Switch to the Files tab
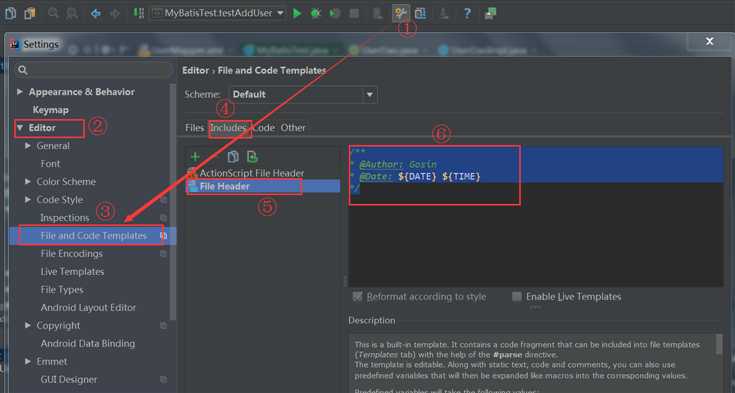The width and height of the screenshot is (735, 393). pos(194,128)
